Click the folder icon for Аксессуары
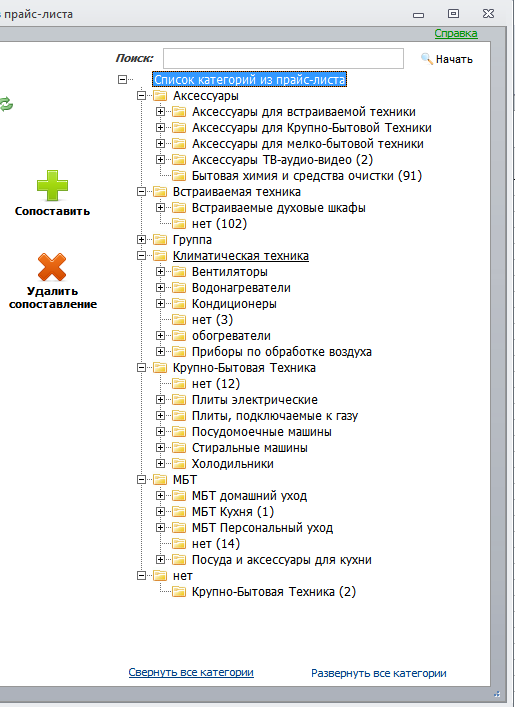The height and width of the screenshot is (707, 515). tap(160, 96)
